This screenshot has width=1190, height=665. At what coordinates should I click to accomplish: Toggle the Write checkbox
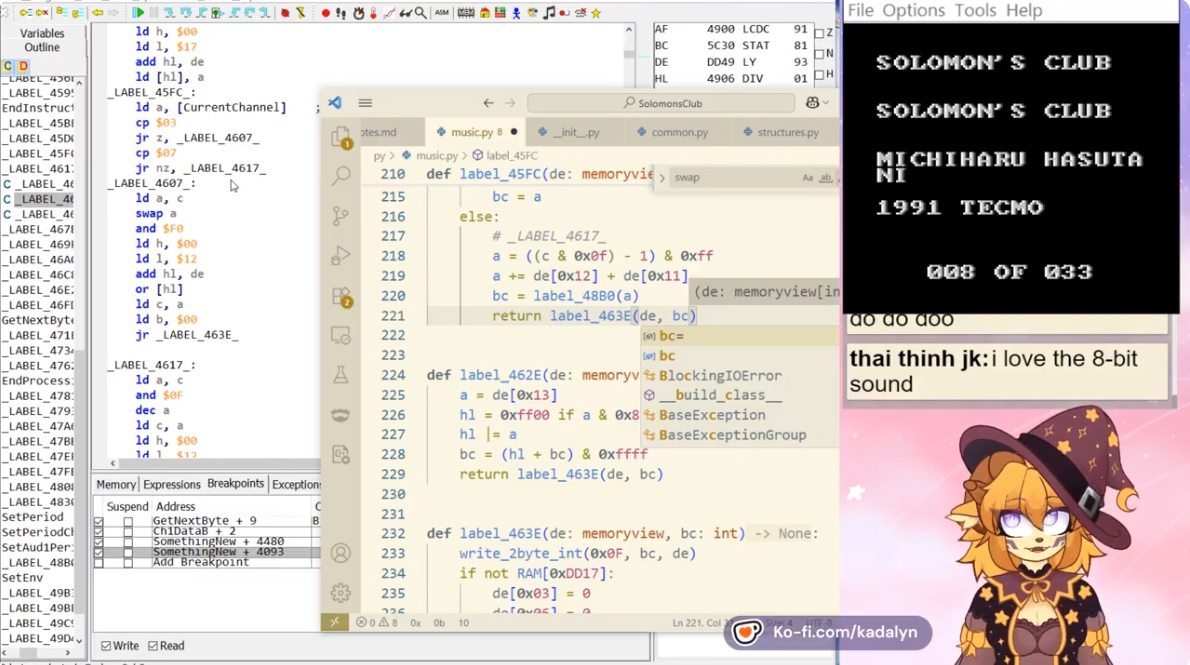tap(106, 646)
